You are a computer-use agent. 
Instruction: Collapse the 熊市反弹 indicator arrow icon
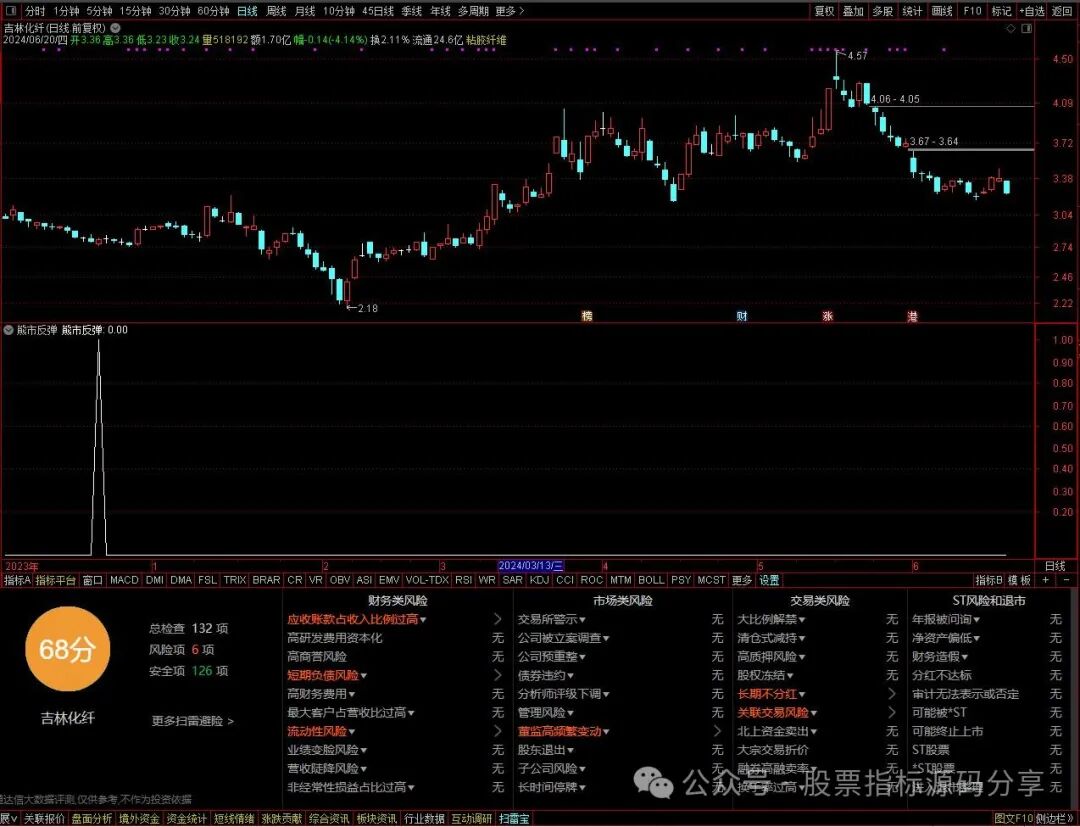(9, 331)
